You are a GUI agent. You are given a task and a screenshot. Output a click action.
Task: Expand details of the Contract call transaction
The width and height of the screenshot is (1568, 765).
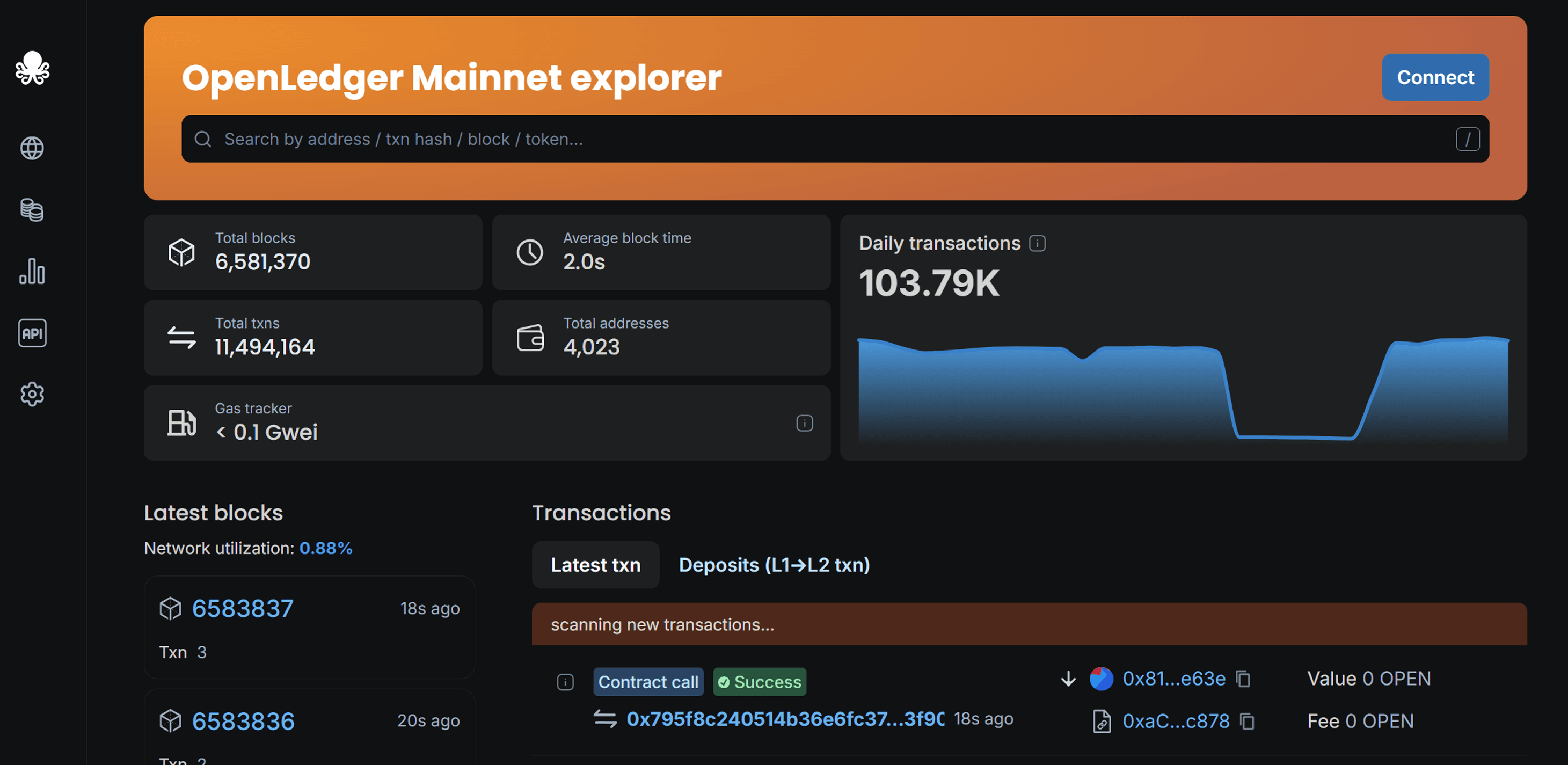[565, 682]
